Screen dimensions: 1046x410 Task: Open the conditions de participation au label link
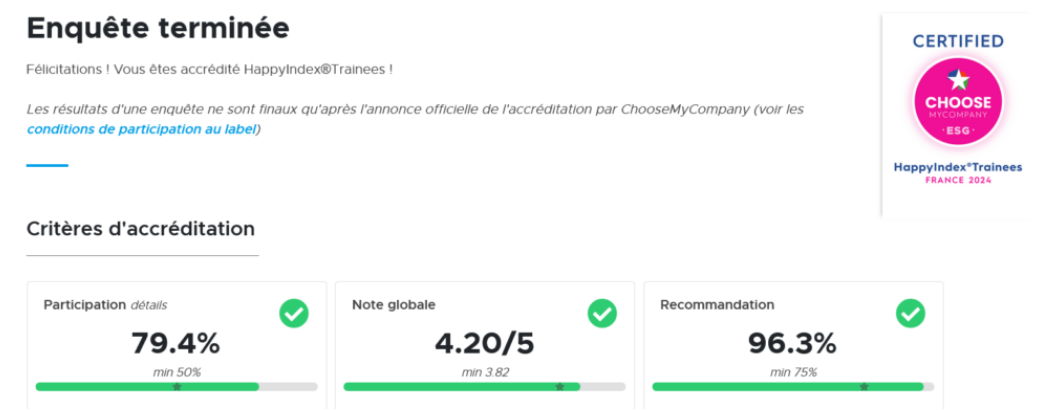[x=141, y=129]
